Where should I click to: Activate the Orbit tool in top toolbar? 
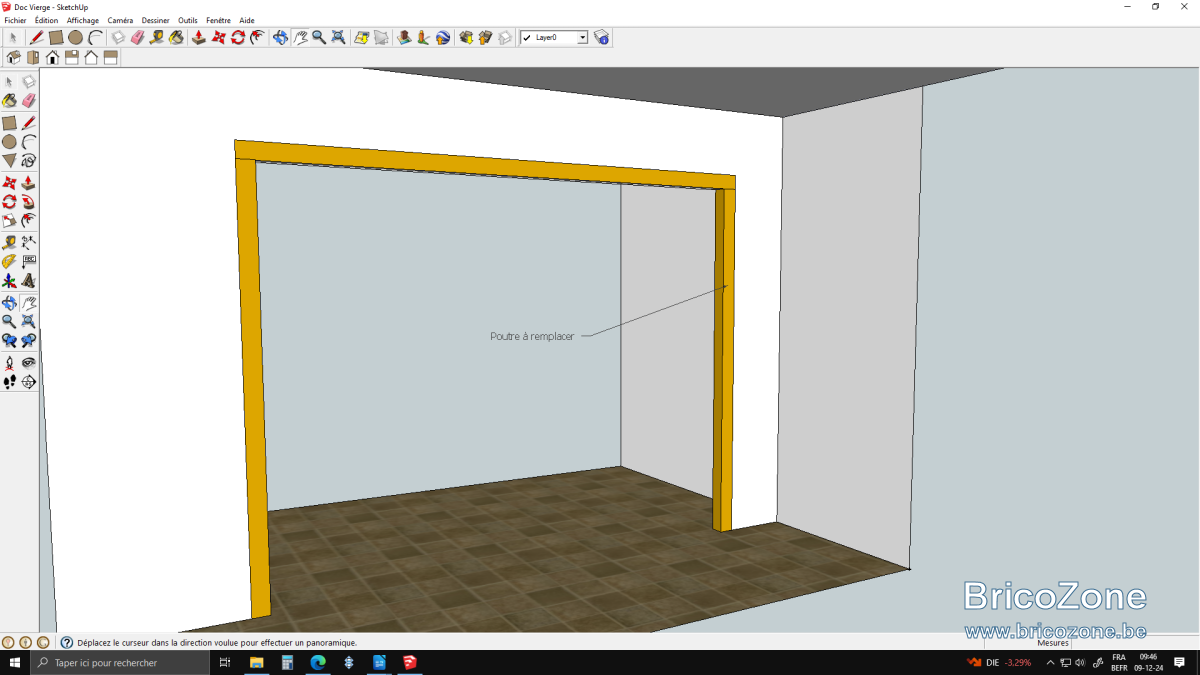(280, 37)
